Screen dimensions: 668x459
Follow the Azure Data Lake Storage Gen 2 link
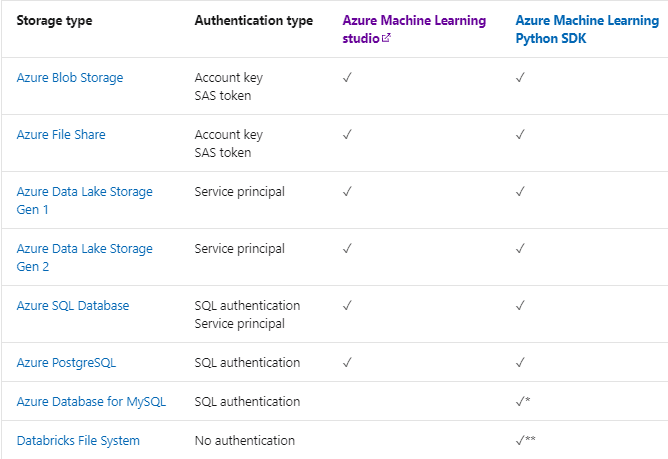pos(84,257)
